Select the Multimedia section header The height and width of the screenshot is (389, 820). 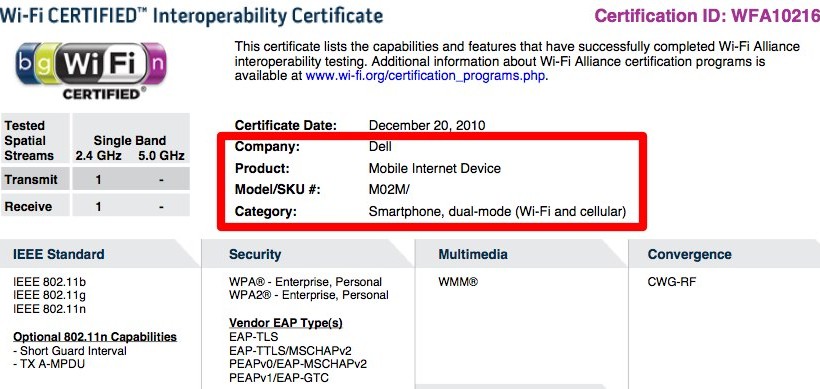pos(473,255)
